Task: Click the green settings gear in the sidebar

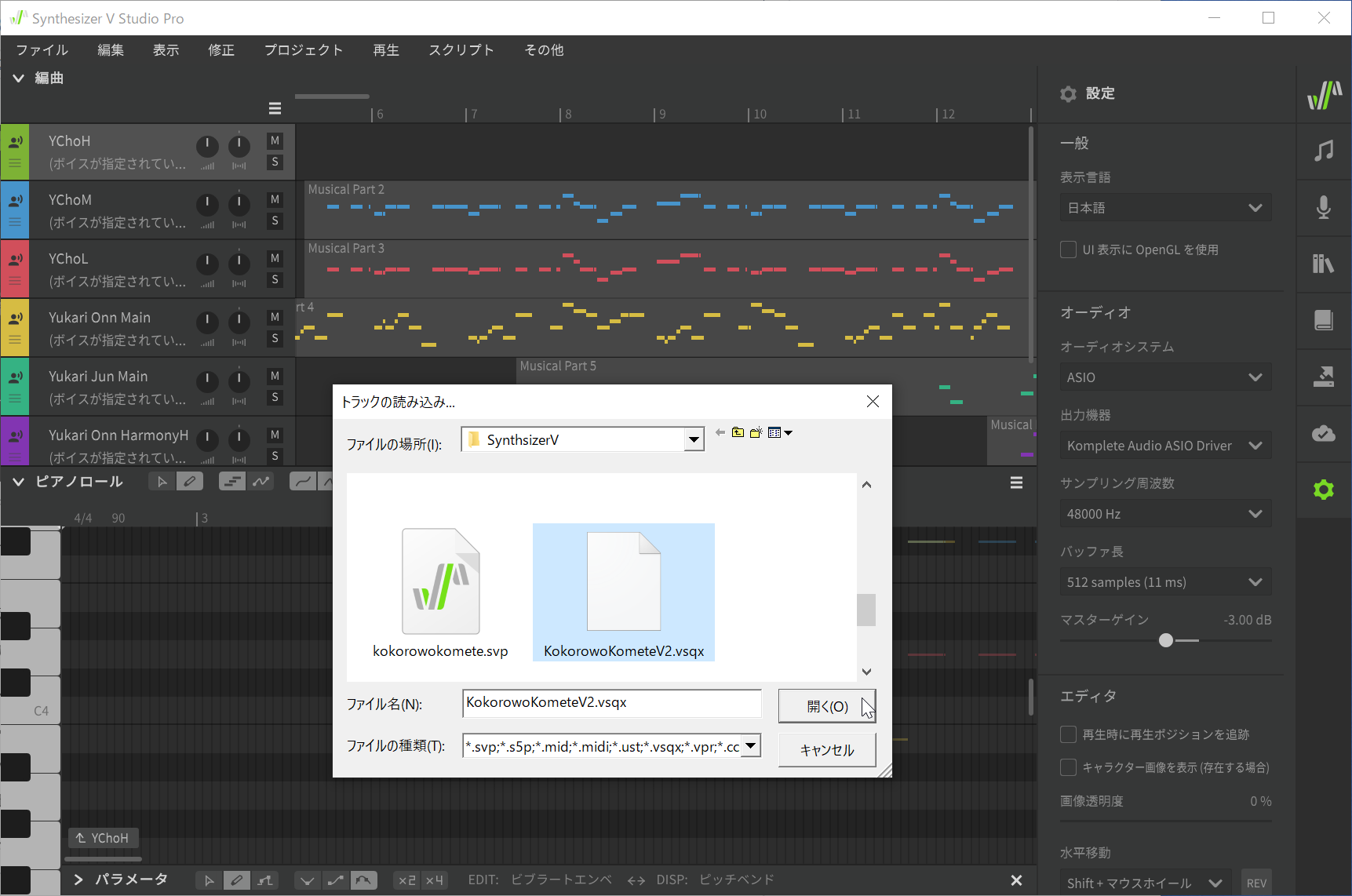Action: click(1324, 490)
